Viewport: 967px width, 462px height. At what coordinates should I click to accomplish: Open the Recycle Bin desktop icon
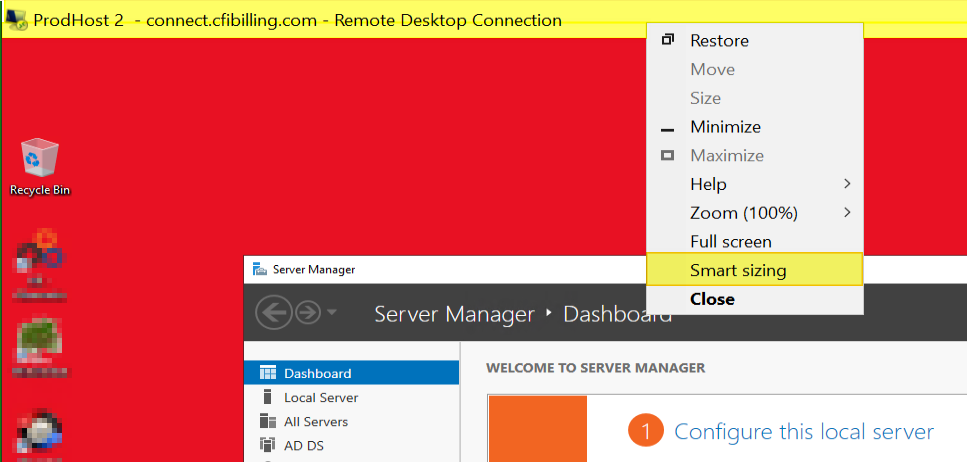(x=39, y=167)
